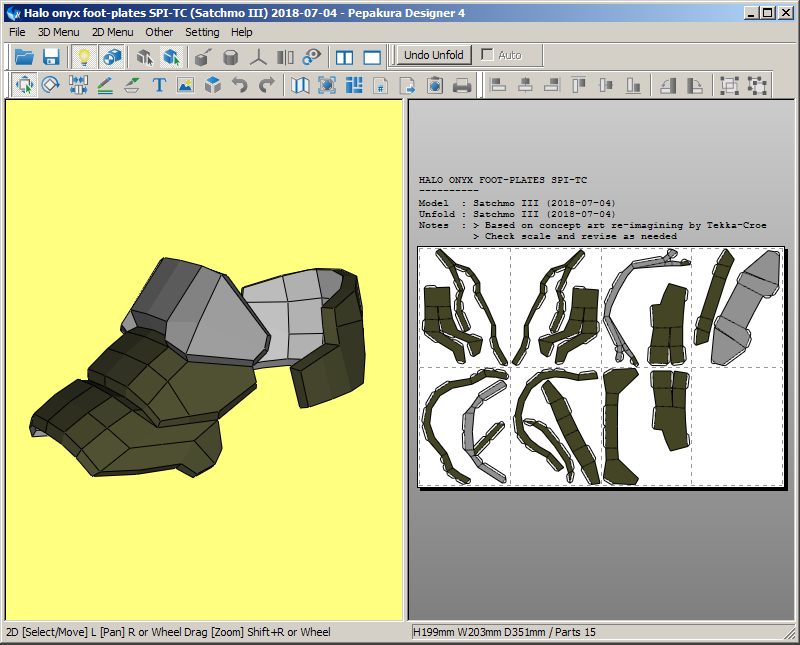
Task: Click the 3D foot-plate model in viewport
Action: (x=190, y=370)
